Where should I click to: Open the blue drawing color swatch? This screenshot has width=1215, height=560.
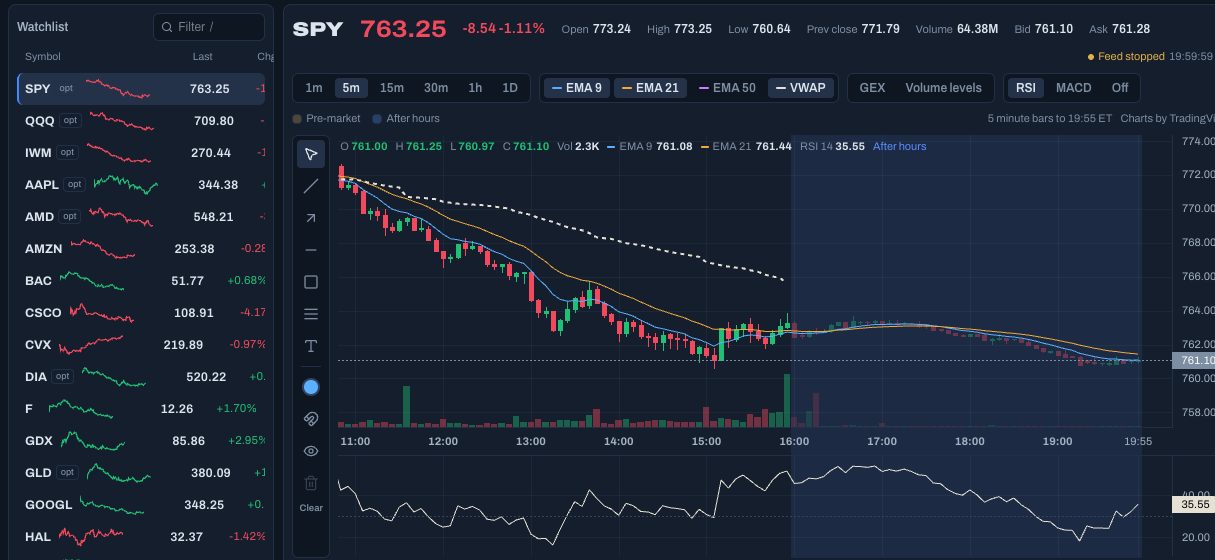click(x=311, y=387)
